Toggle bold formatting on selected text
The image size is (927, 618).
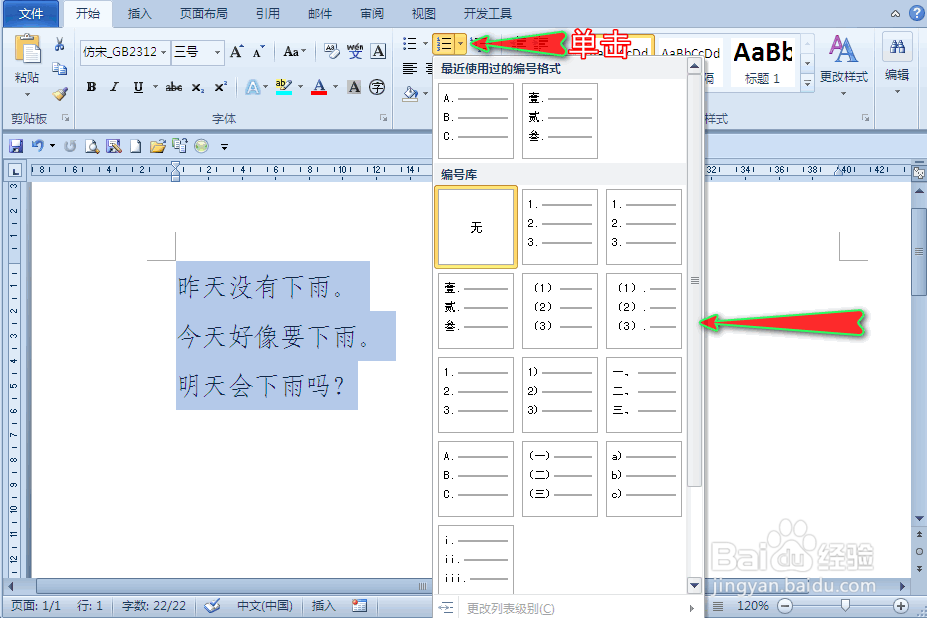90,87
